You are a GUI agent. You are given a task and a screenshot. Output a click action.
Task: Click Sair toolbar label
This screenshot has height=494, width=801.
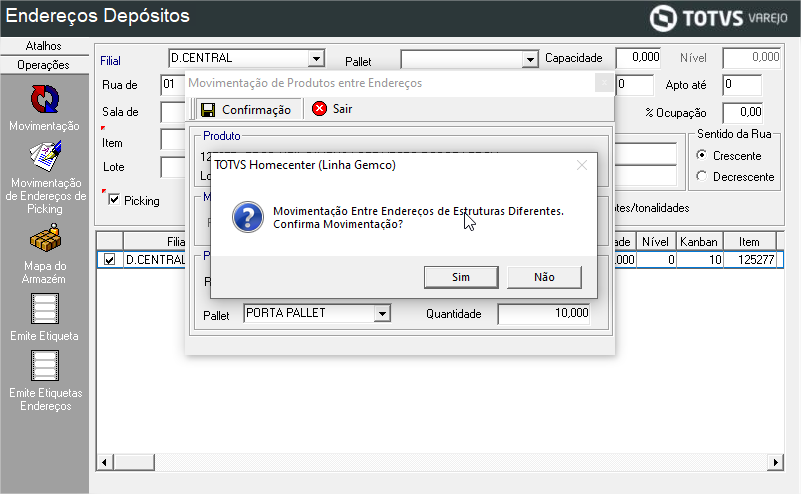[x=342, y=109]
